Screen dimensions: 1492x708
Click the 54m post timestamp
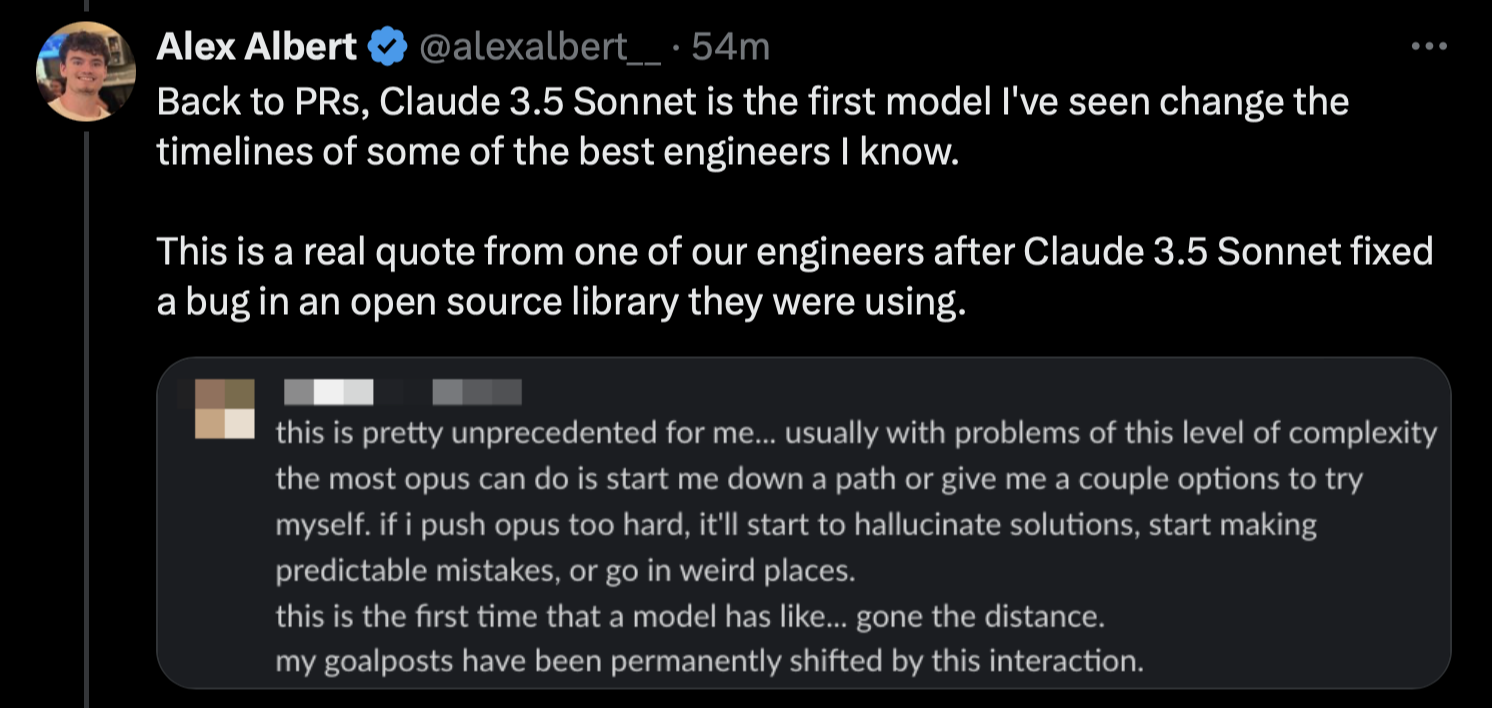pyautogui.click(x=731, y=47)
